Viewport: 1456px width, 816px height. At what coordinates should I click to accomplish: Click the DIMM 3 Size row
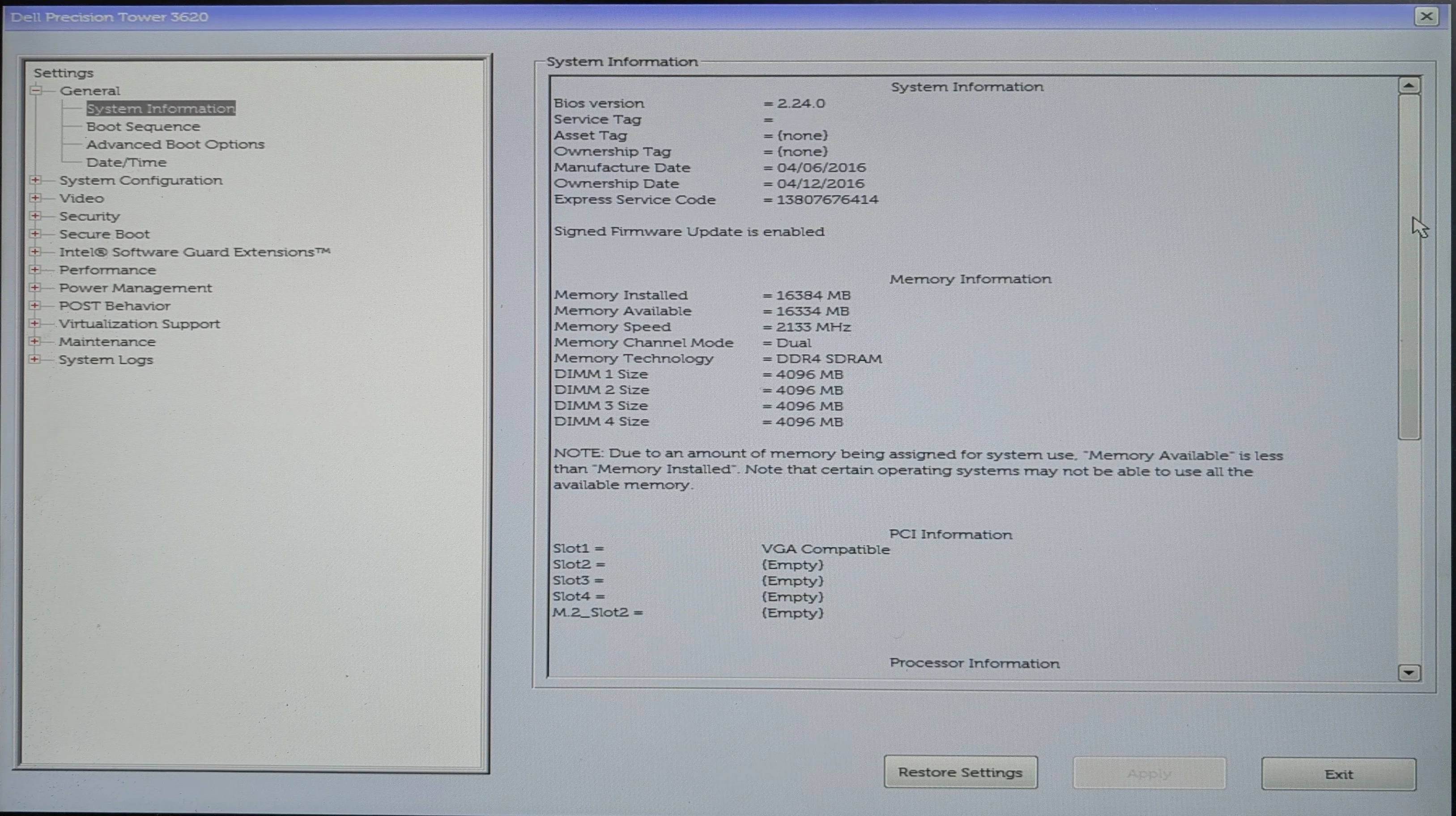point(698,406)
